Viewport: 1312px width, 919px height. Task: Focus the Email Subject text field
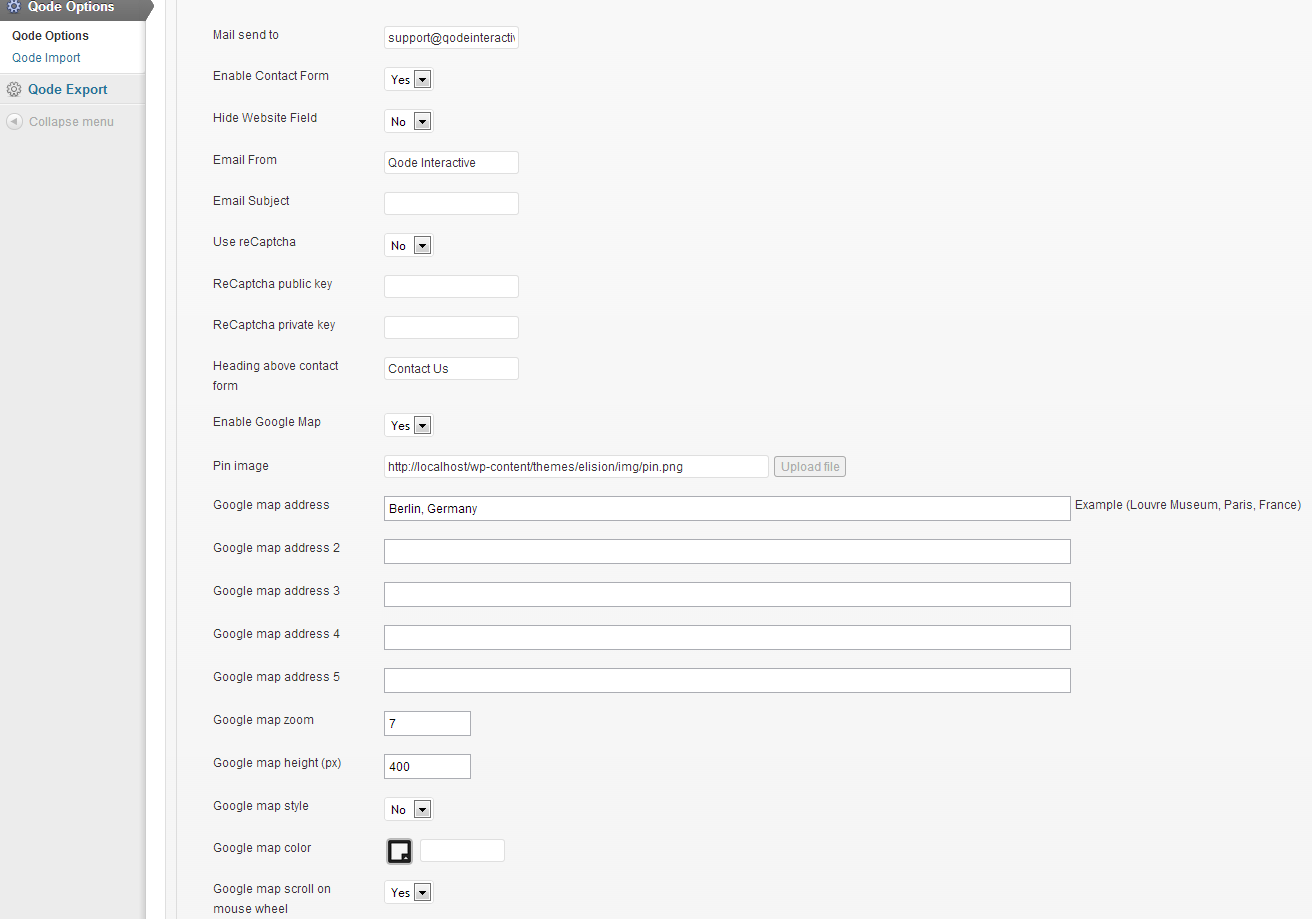pos(451,204)
